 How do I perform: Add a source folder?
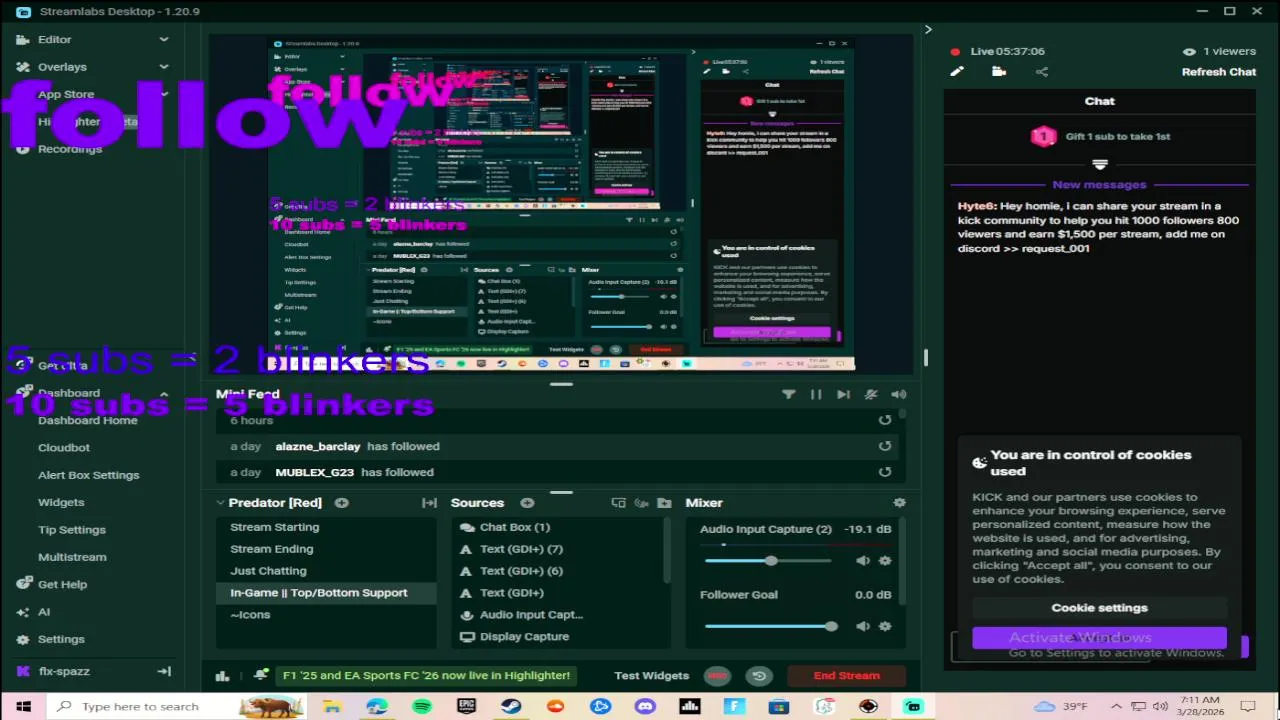[x=662, y=503]
